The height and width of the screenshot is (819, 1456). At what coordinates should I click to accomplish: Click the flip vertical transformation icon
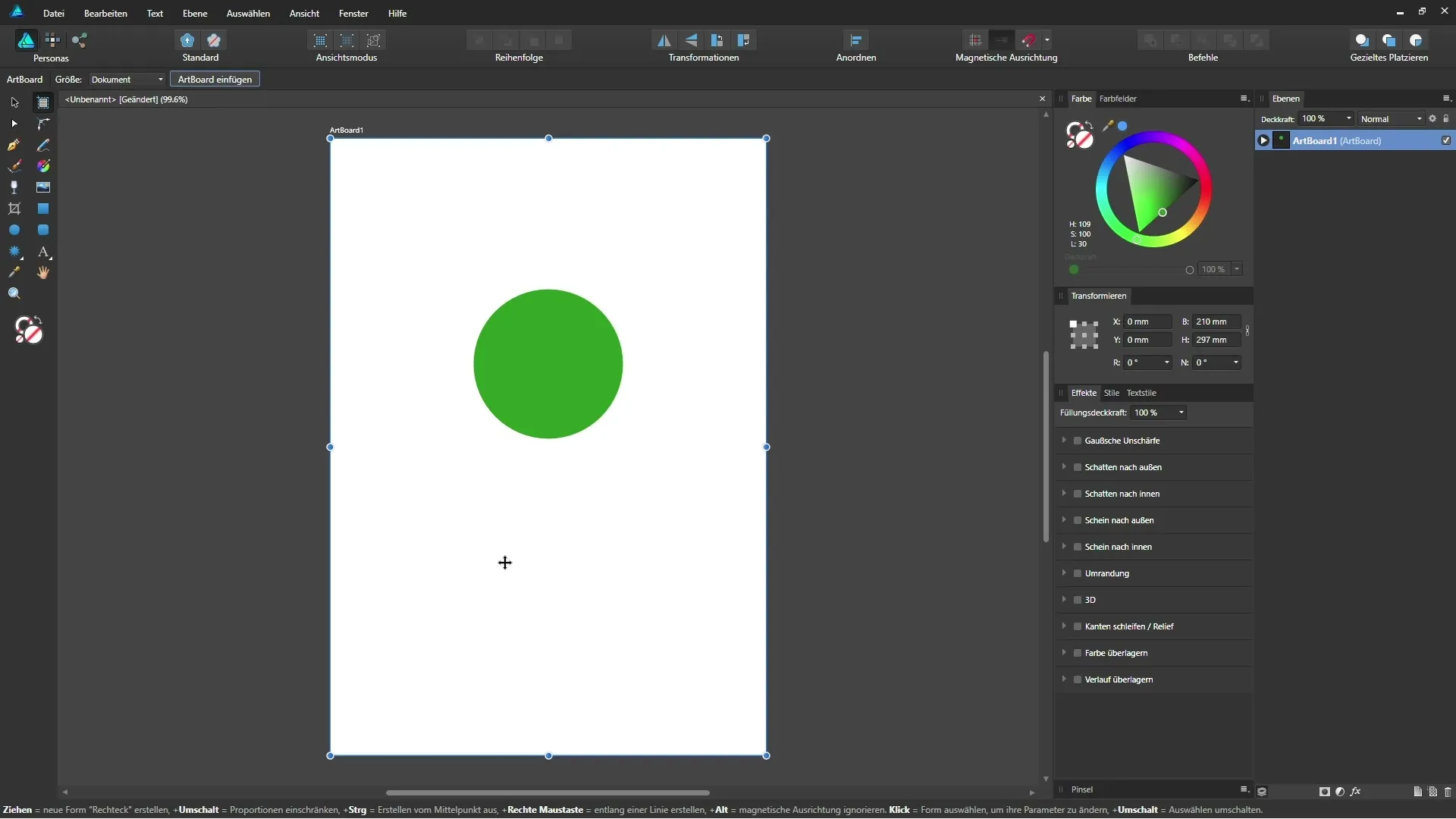point(691,40)
